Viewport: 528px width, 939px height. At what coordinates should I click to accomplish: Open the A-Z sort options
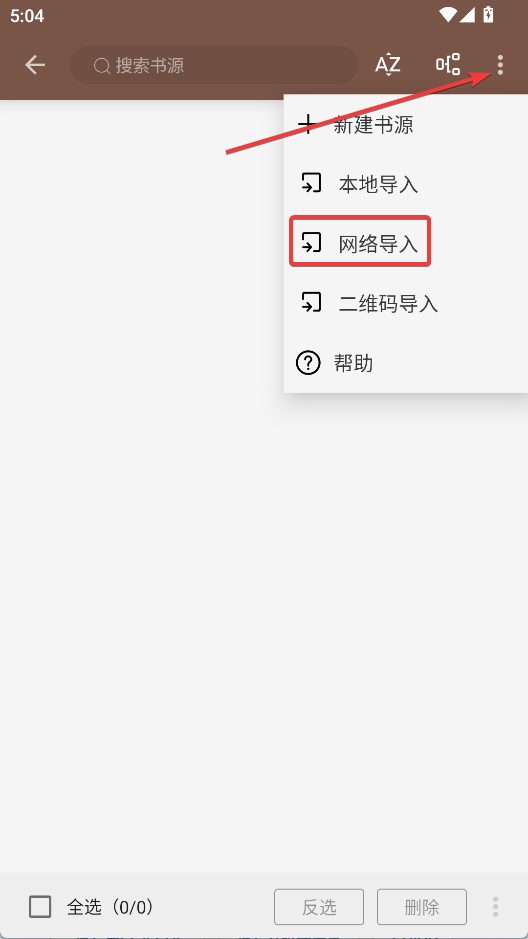[387, 65]
